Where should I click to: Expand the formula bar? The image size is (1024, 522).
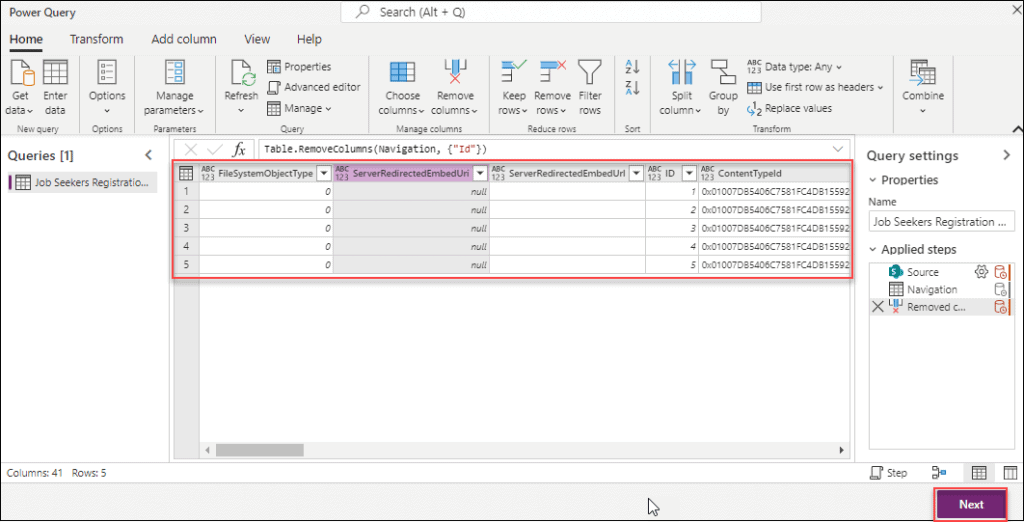click(x=838, y=150)
